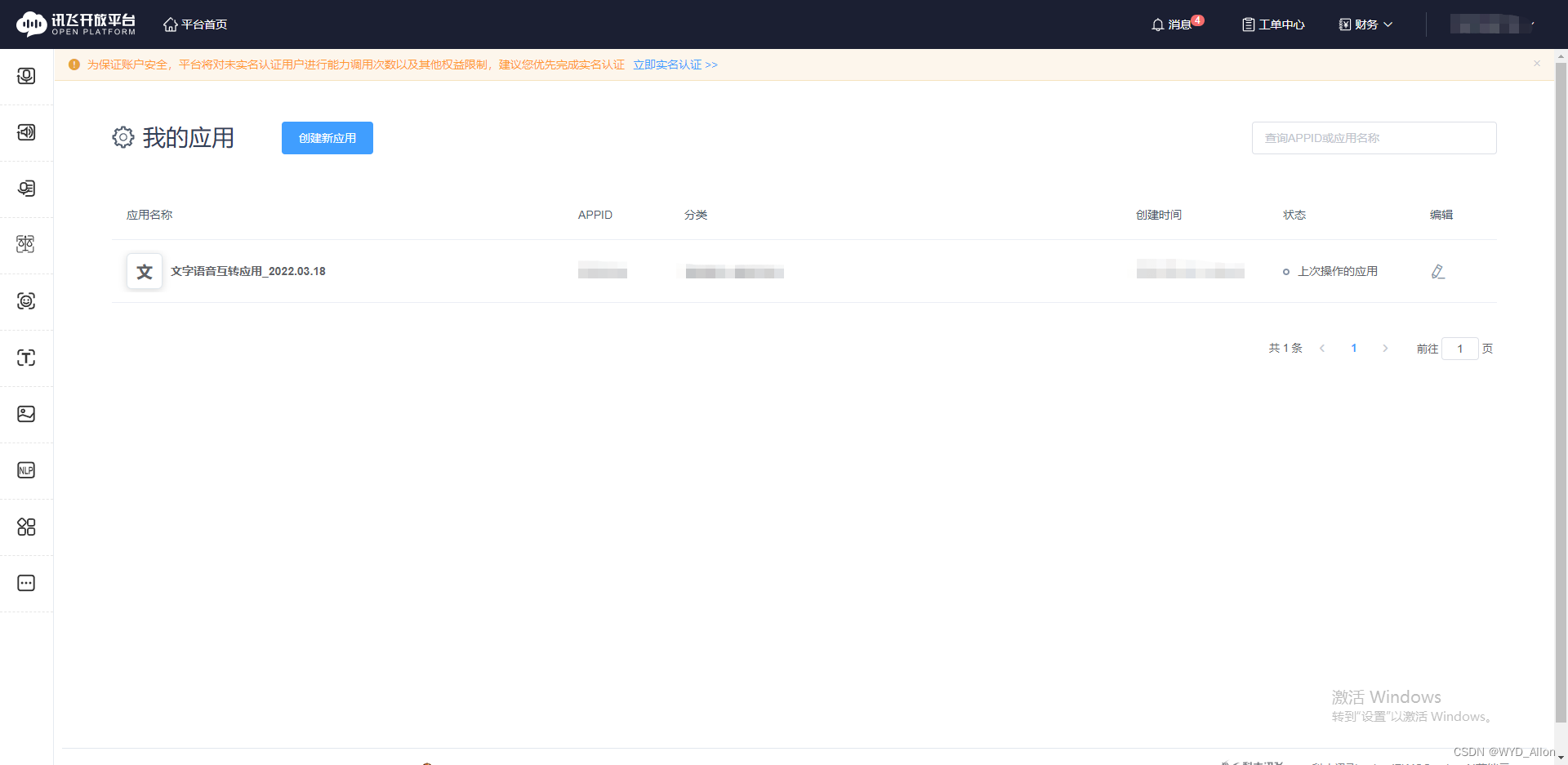
Task: Click the previous page arrow in pagination
Action: [1322, 349]
